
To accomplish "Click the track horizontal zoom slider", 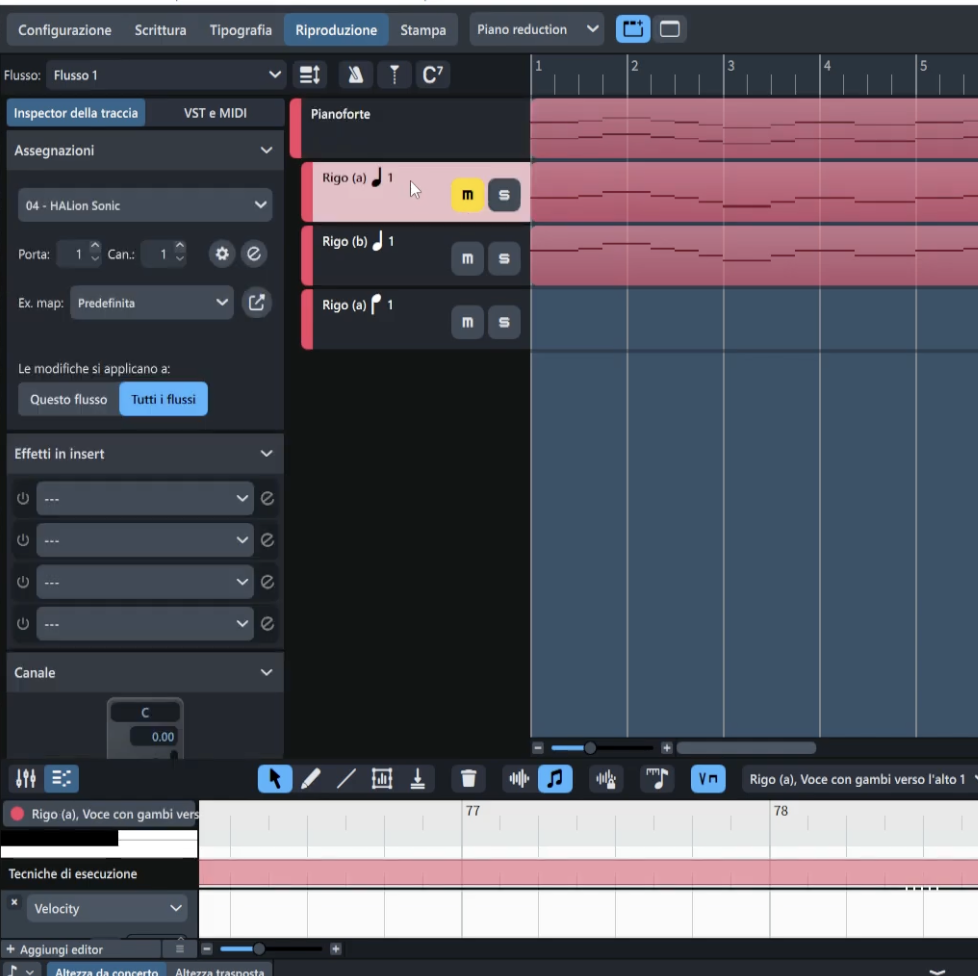I will pyautogui.click(x=590, y=748).
